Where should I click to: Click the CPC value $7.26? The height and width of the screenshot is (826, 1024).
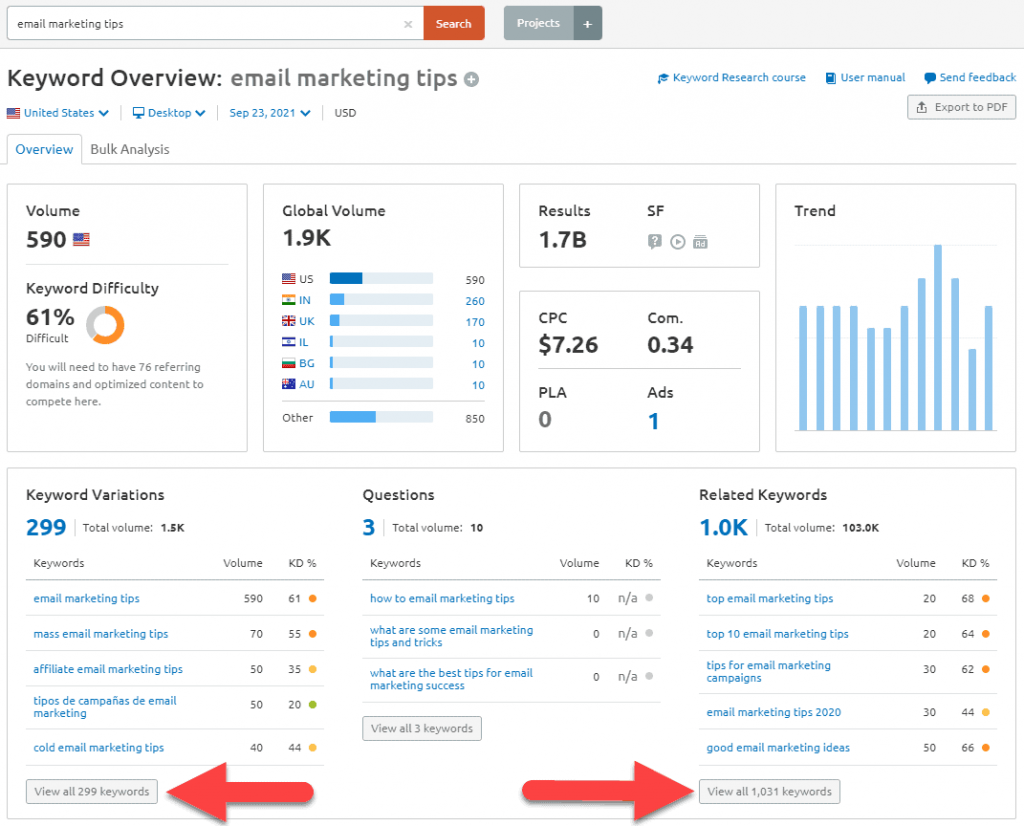[568, 345]
